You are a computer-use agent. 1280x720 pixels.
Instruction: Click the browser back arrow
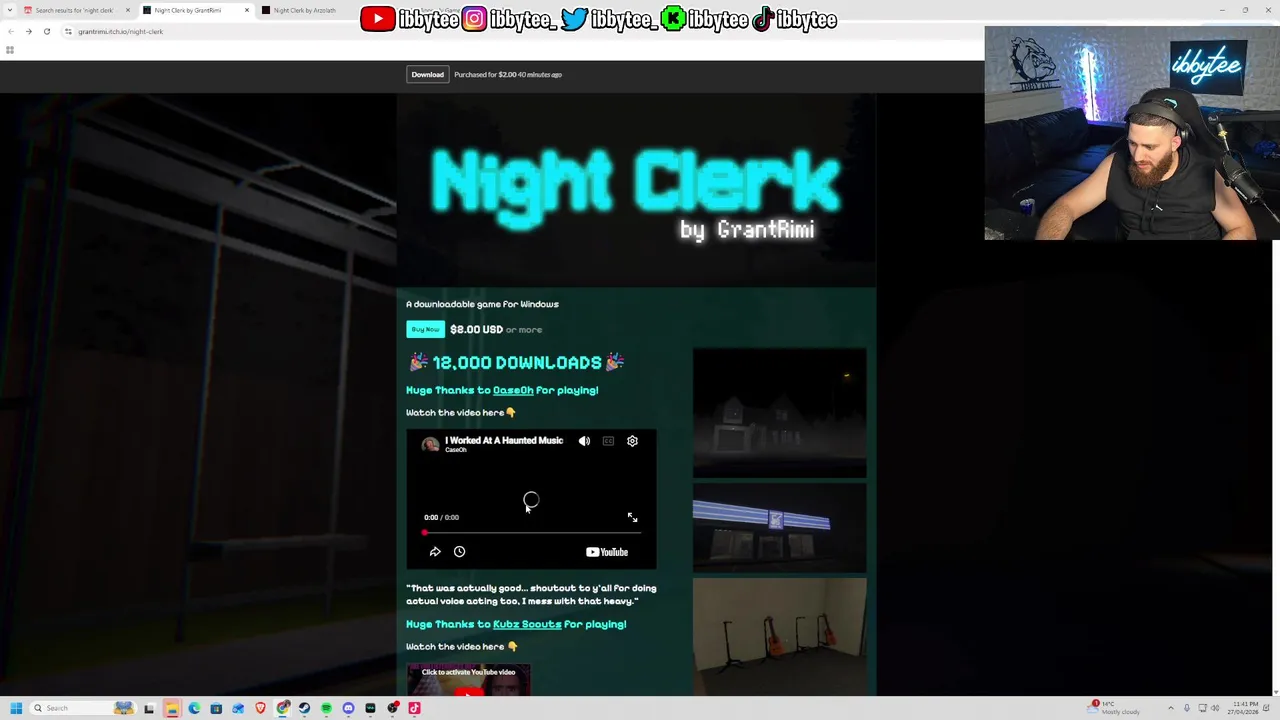[11, 31]
